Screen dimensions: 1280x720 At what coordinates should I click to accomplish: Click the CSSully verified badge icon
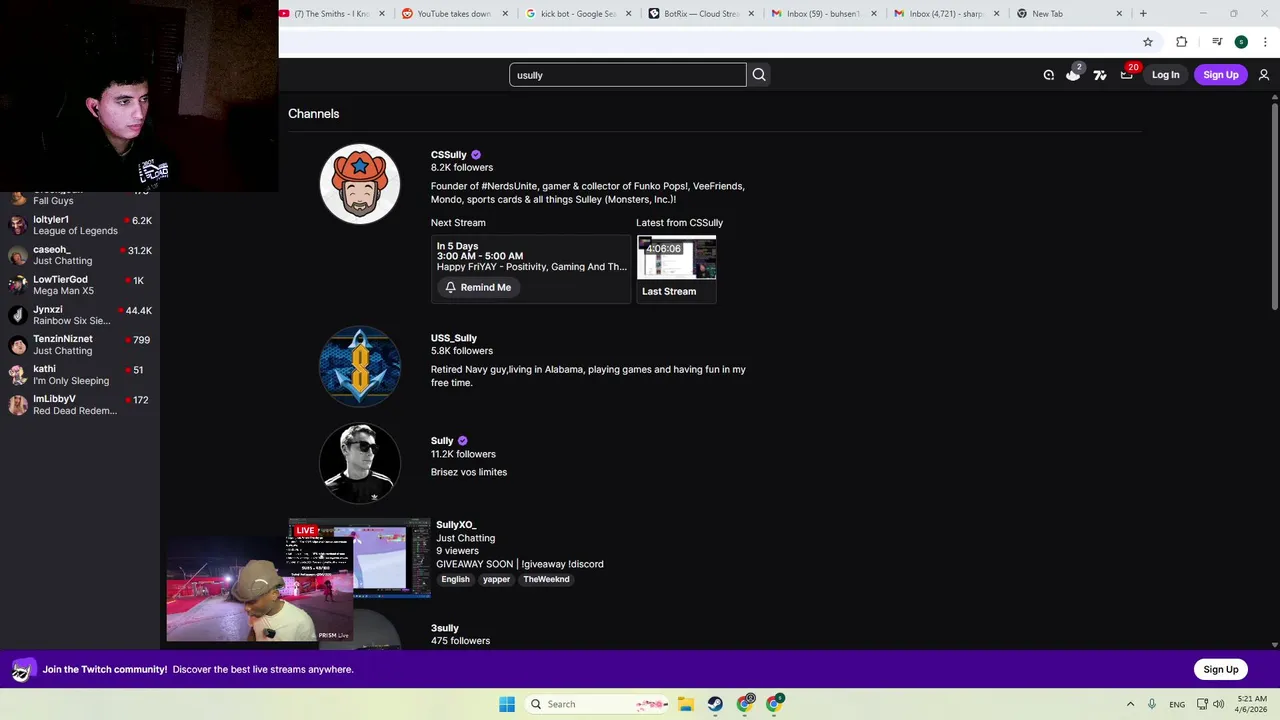coord(476,155)
